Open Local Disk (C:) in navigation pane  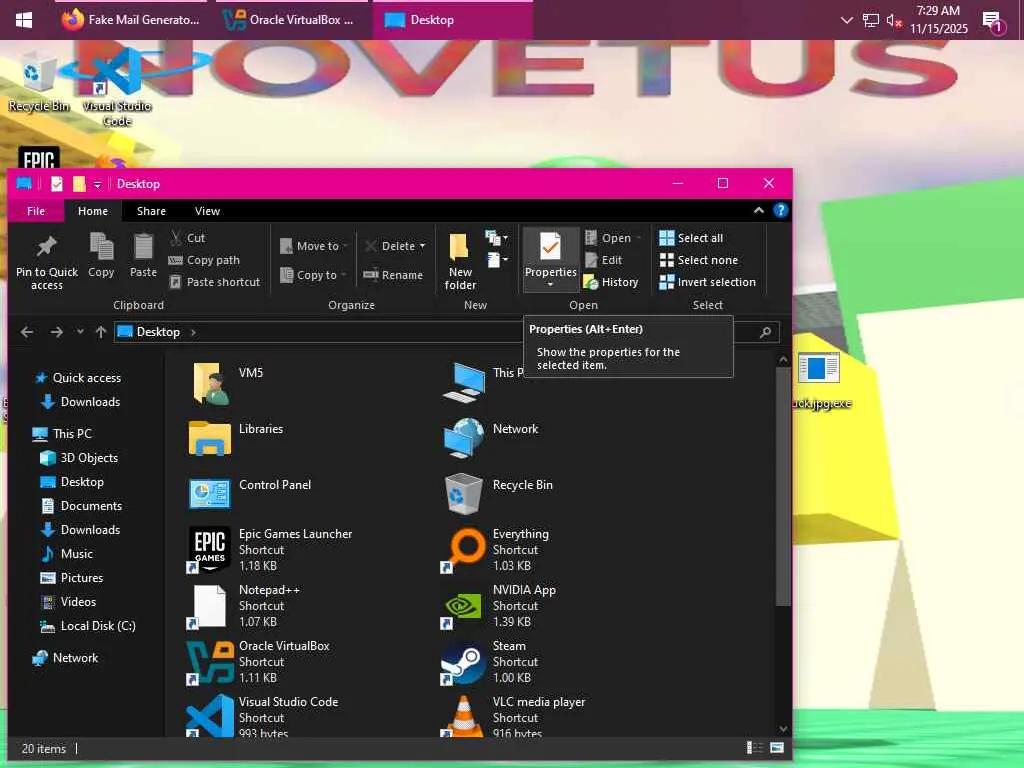pos(88,626)
